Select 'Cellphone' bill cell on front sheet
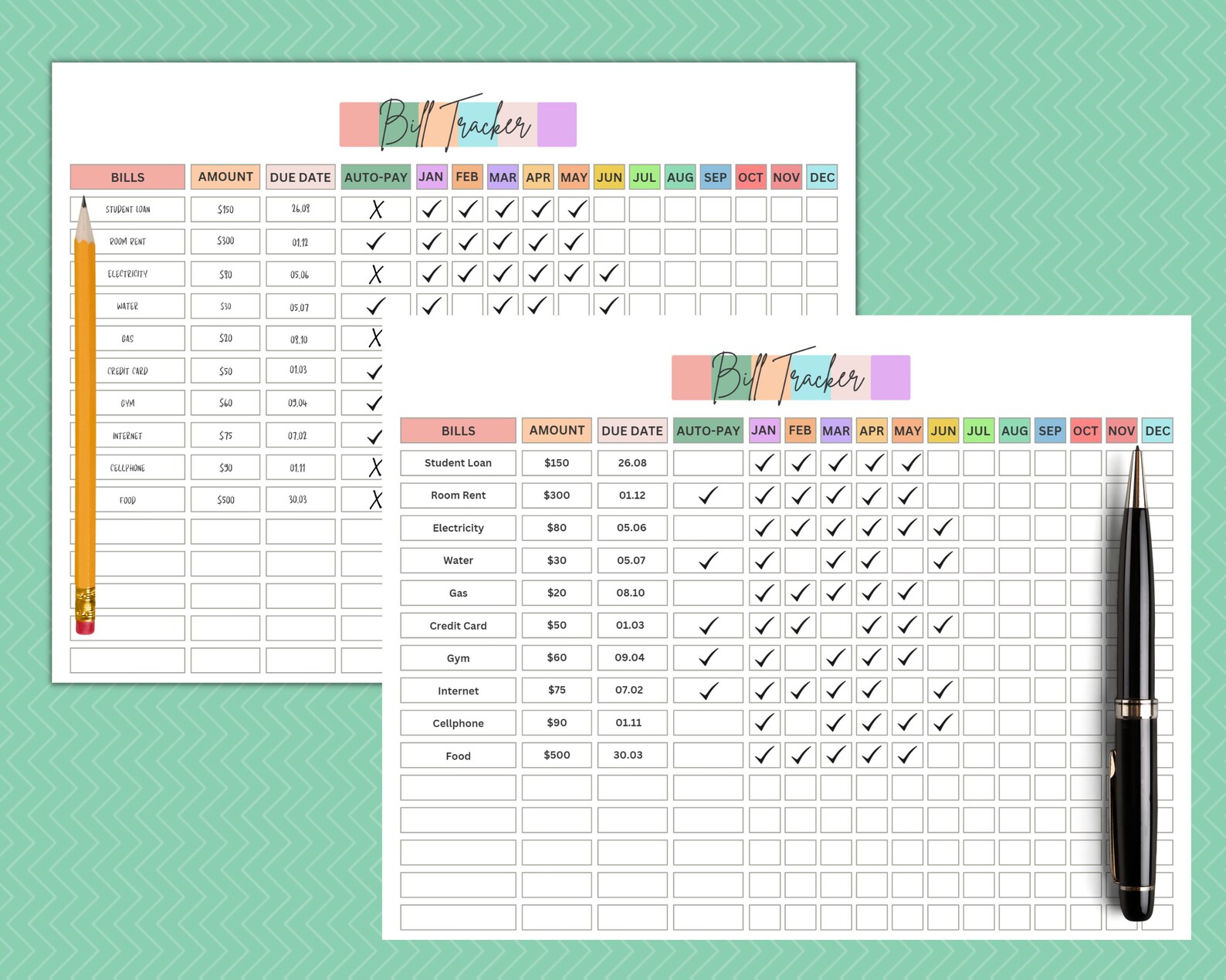Viewport: 1226px width, 980px height. pos(458,722)
